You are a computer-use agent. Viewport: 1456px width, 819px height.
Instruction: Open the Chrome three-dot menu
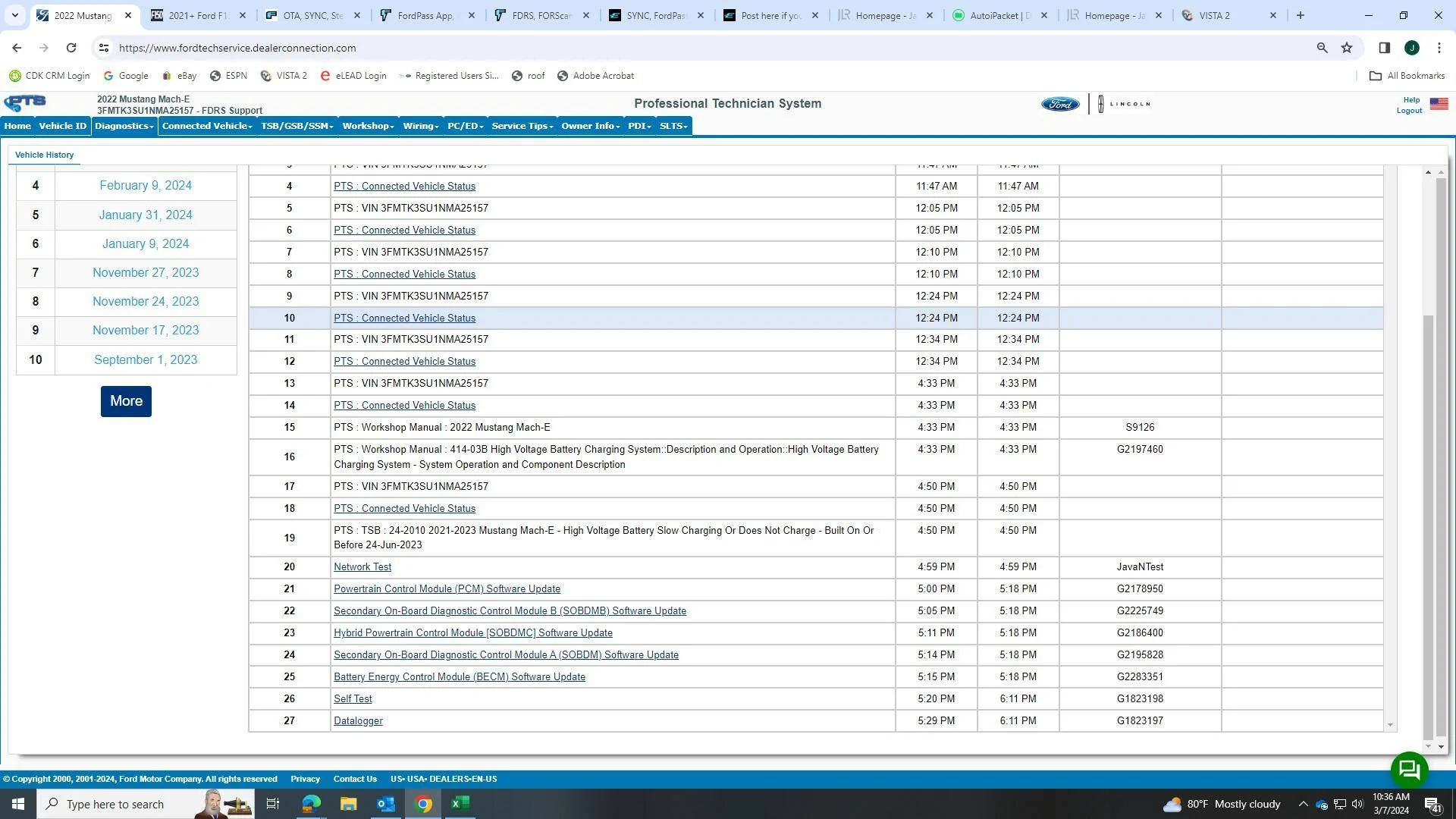tap(1439, 48)
